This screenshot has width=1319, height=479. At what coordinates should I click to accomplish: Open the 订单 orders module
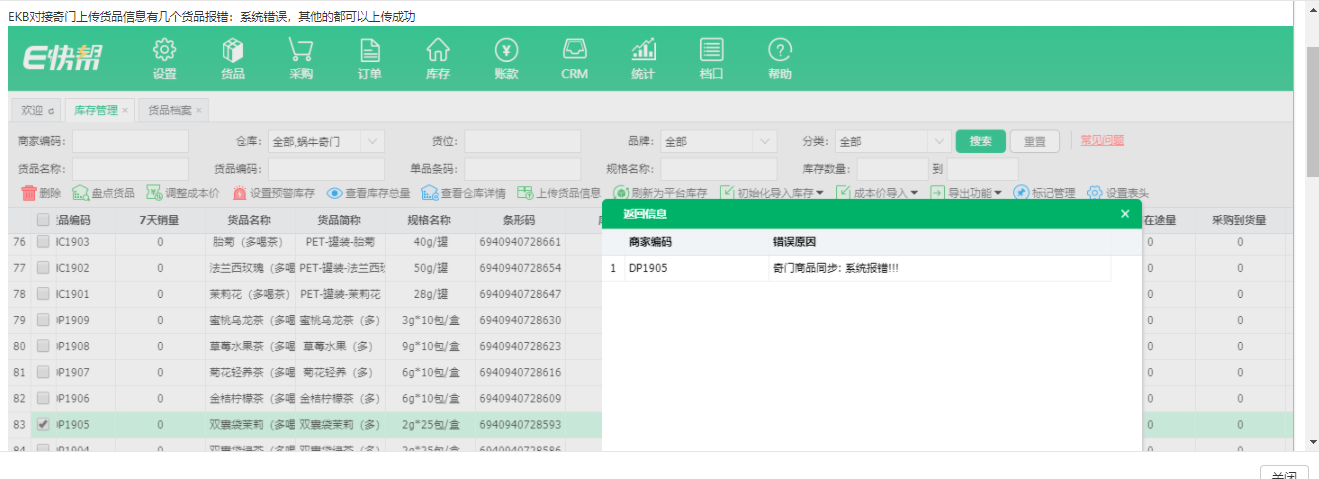pos(369,59)
